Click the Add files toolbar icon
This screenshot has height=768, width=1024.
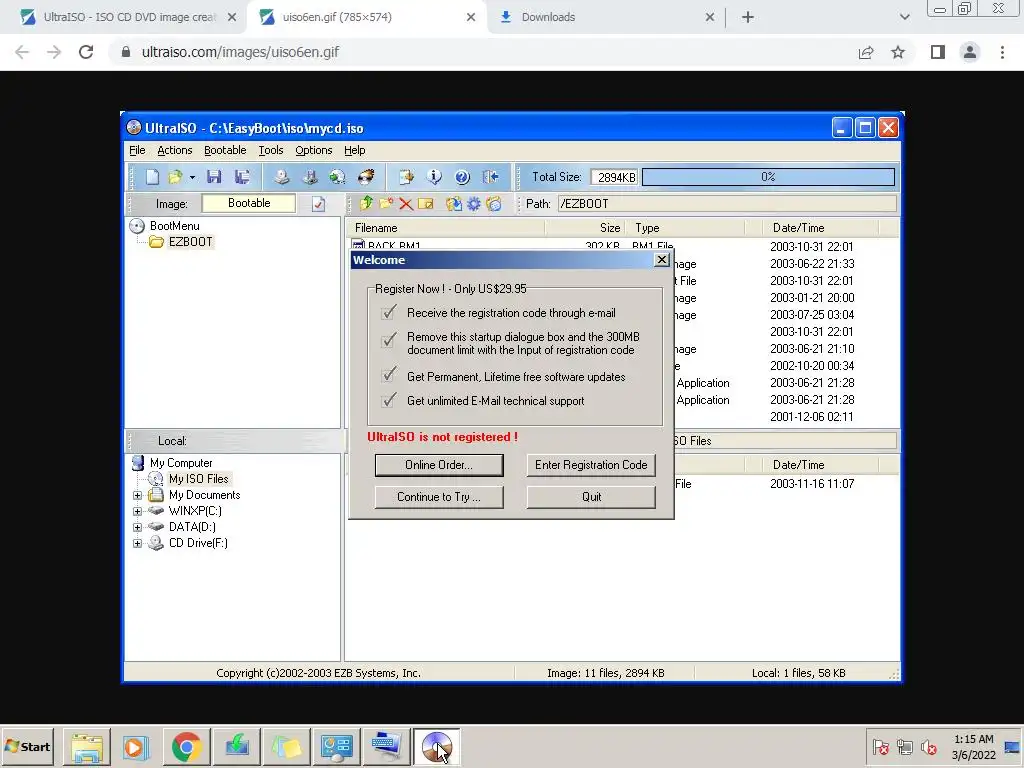[x=406, y=177]
